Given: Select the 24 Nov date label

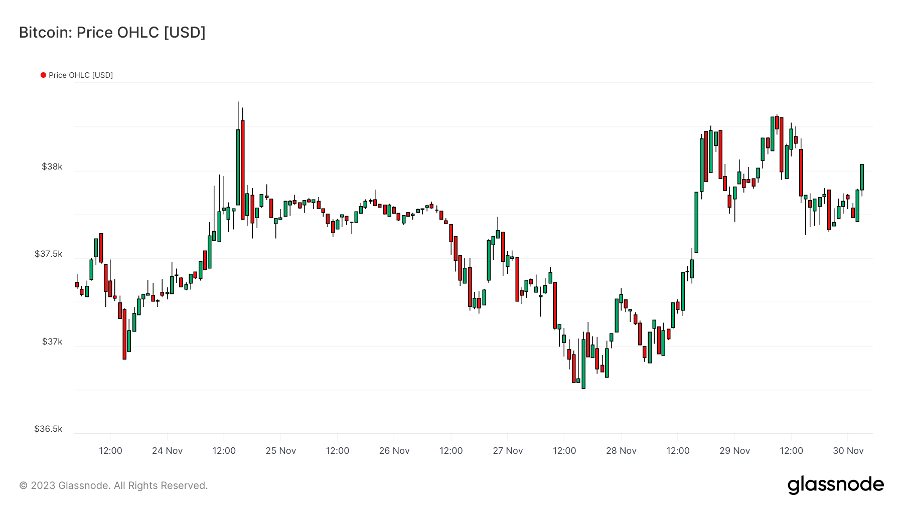Looking at the screenshot, I should [x=167, y=451].
